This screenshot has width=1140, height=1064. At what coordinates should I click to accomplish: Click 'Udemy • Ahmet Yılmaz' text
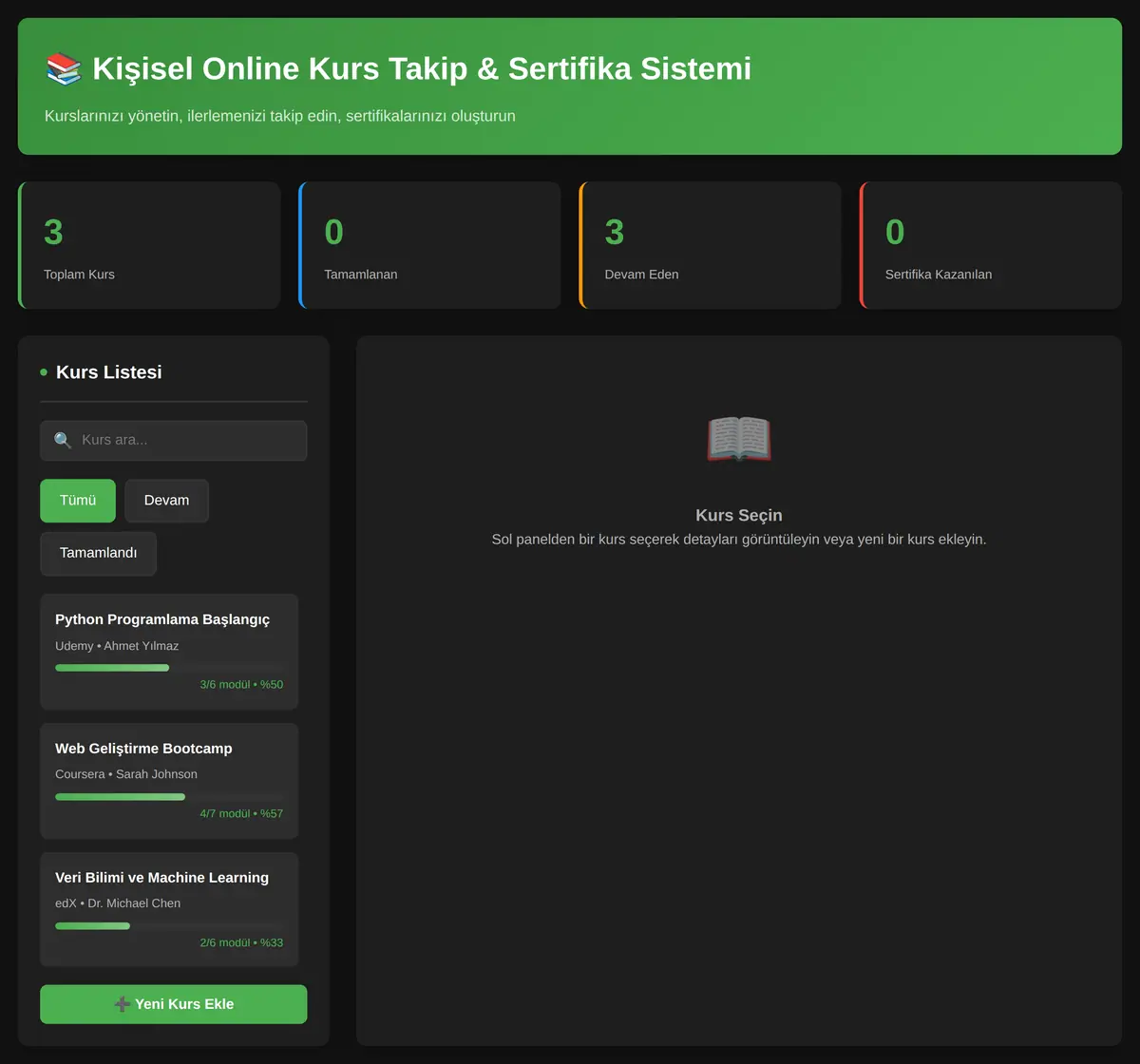[117, 646]
